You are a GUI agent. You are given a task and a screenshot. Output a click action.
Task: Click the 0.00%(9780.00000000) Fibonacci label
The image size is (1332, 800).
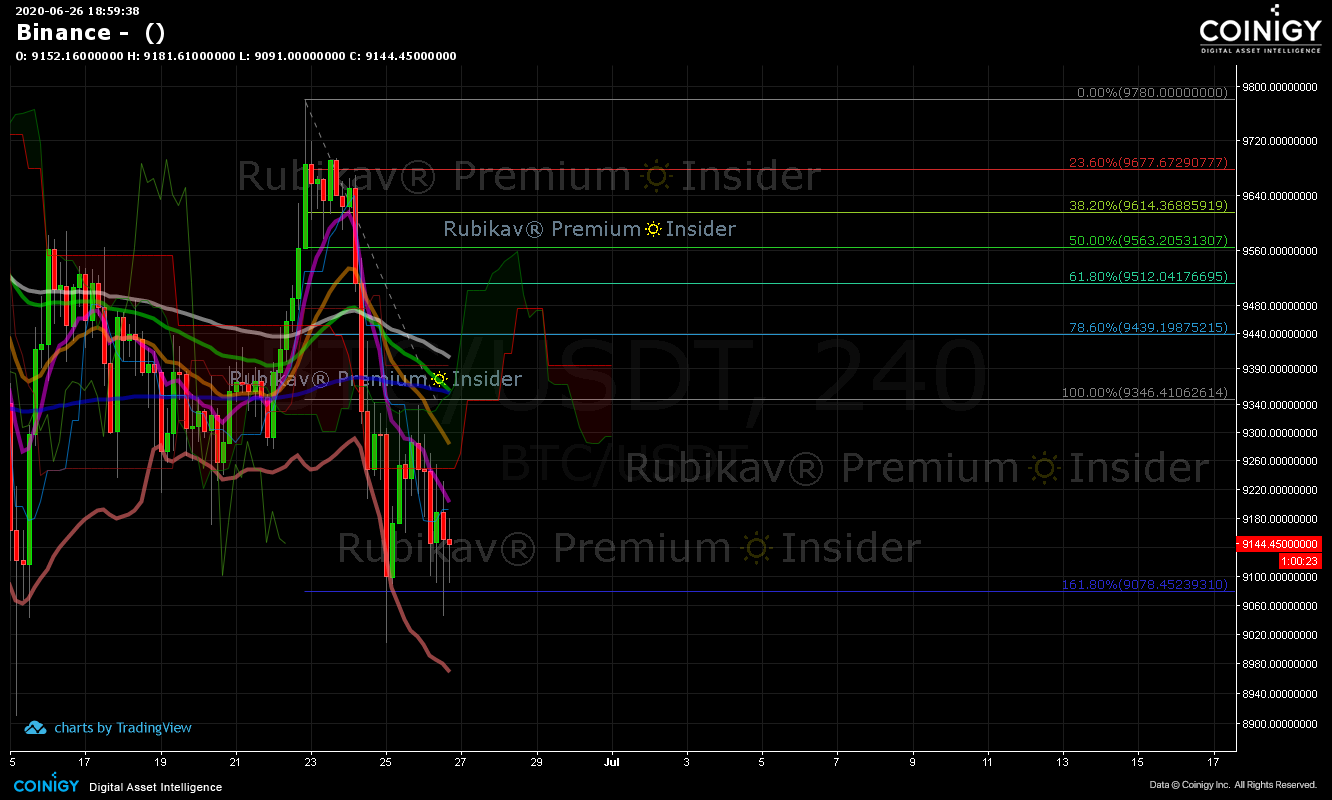click(x=1152, y=92)
